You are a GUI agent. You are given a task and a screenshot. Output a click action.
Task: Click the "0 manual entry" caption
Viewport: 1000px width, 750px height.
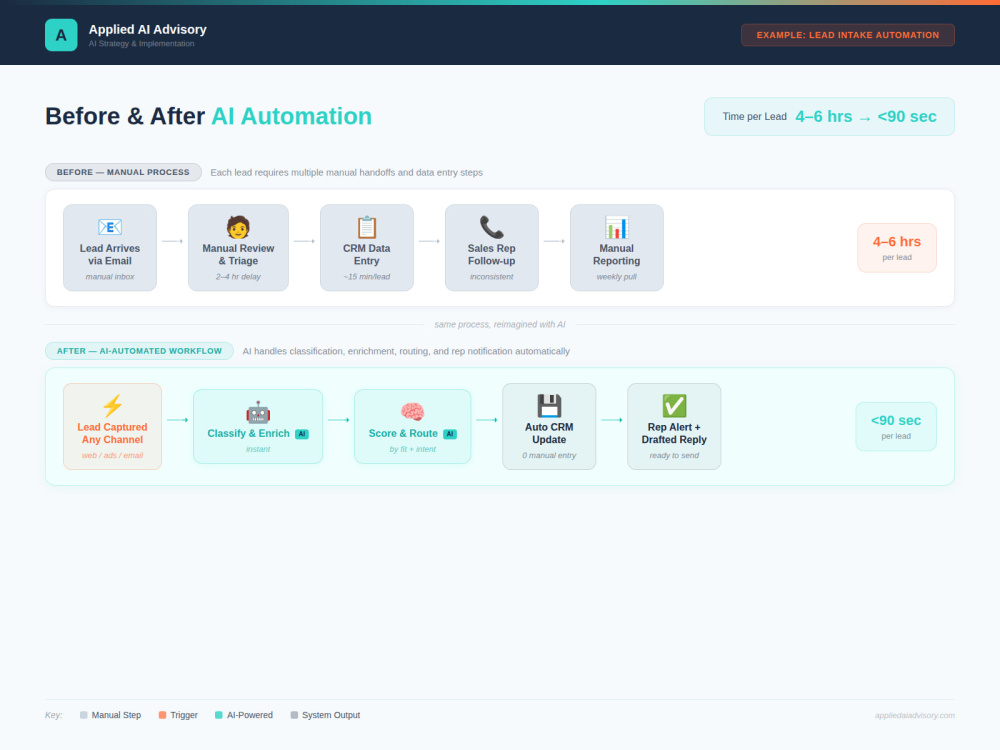[549, 455]
